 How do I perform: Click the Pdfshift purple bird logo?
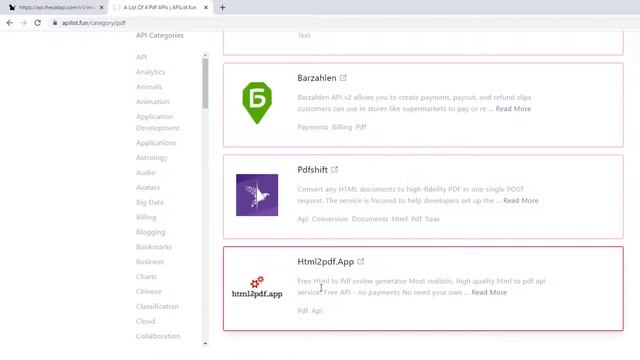click(x=257, y=195)
